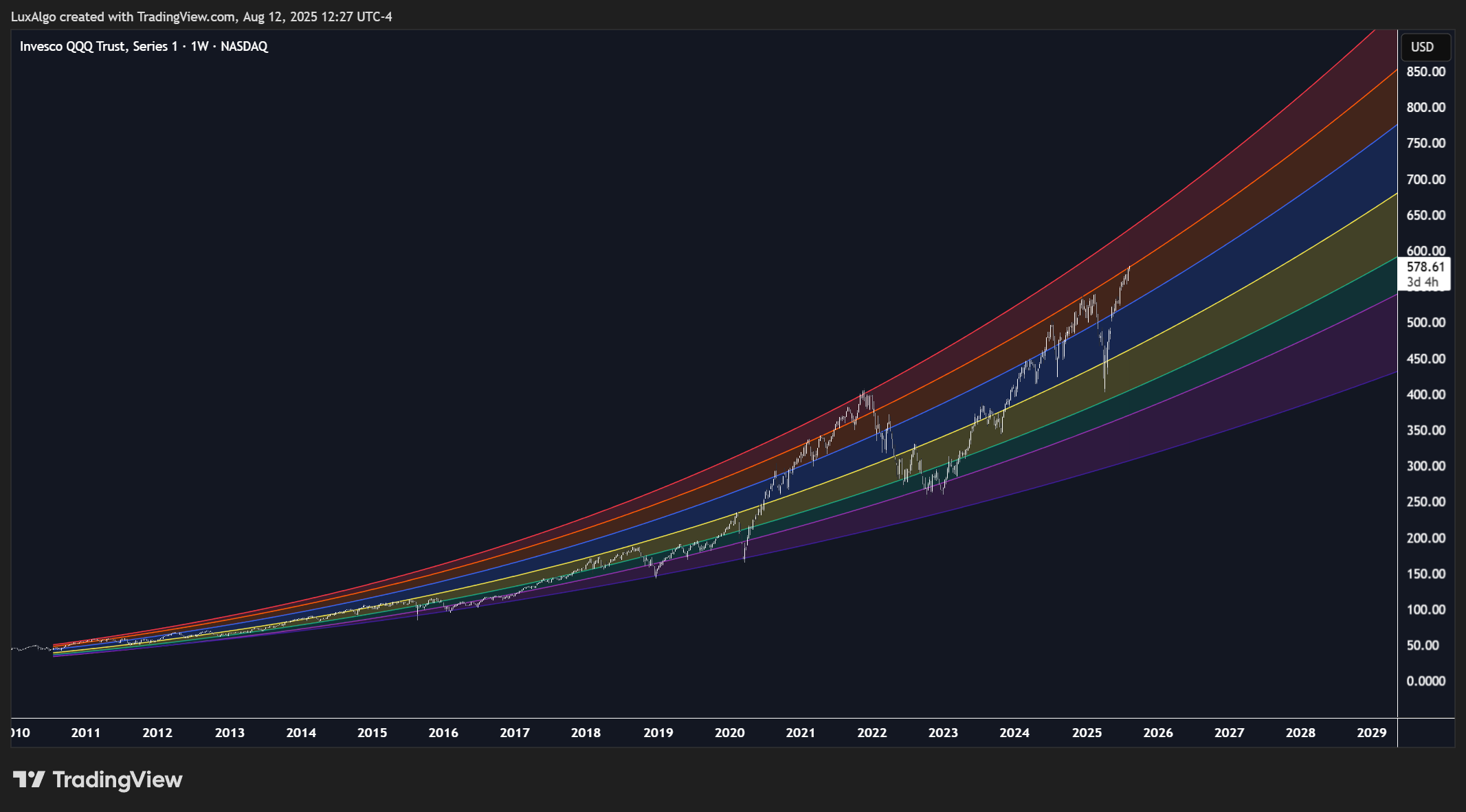1466x812 pixels.
Task: Click the 0.0000 price axis label
Action: point(1425,681)
